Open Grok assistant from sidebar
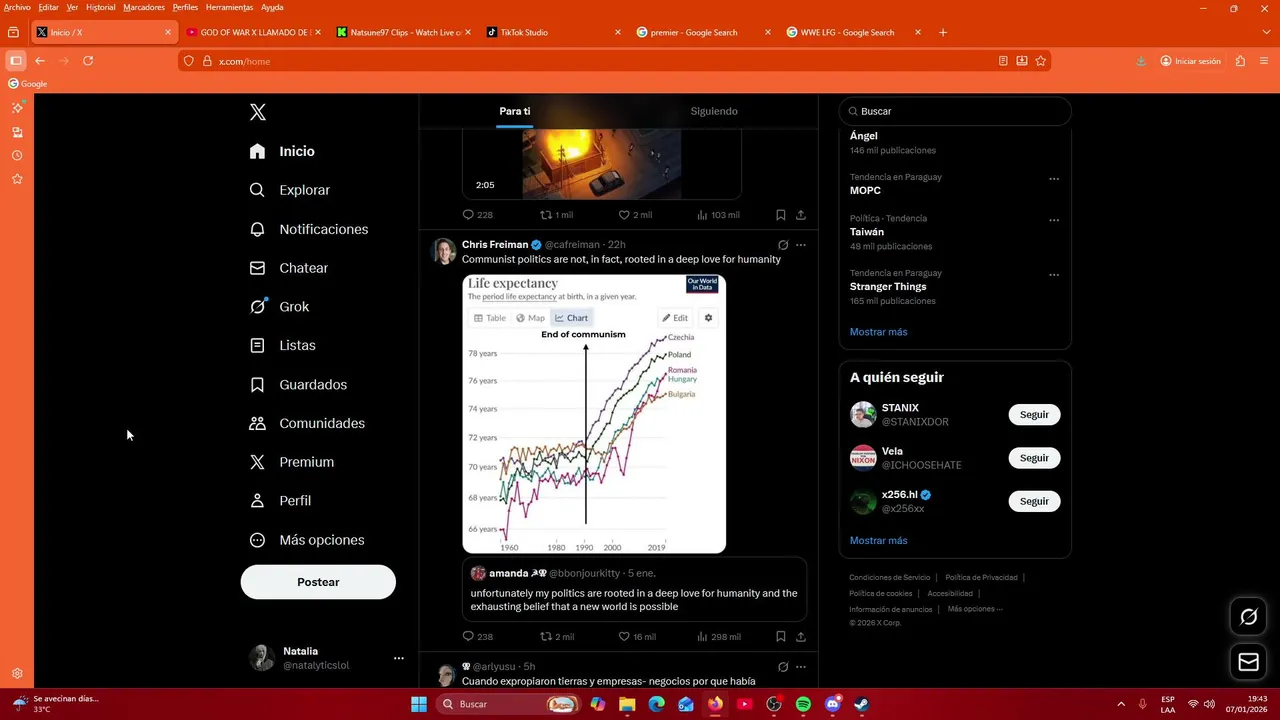Screen dimensions: 1280x720 pos(280,307)
